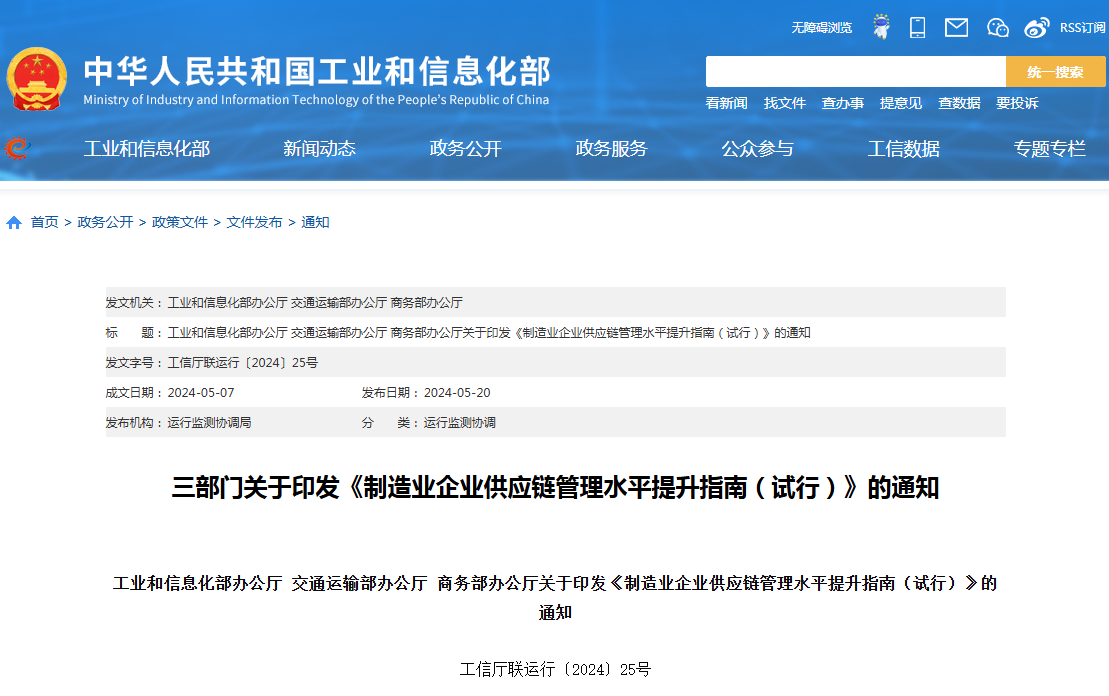The width and height of the screenshot is (1109, 696).
Task: Click the search input field
Action: click(856, 71)
